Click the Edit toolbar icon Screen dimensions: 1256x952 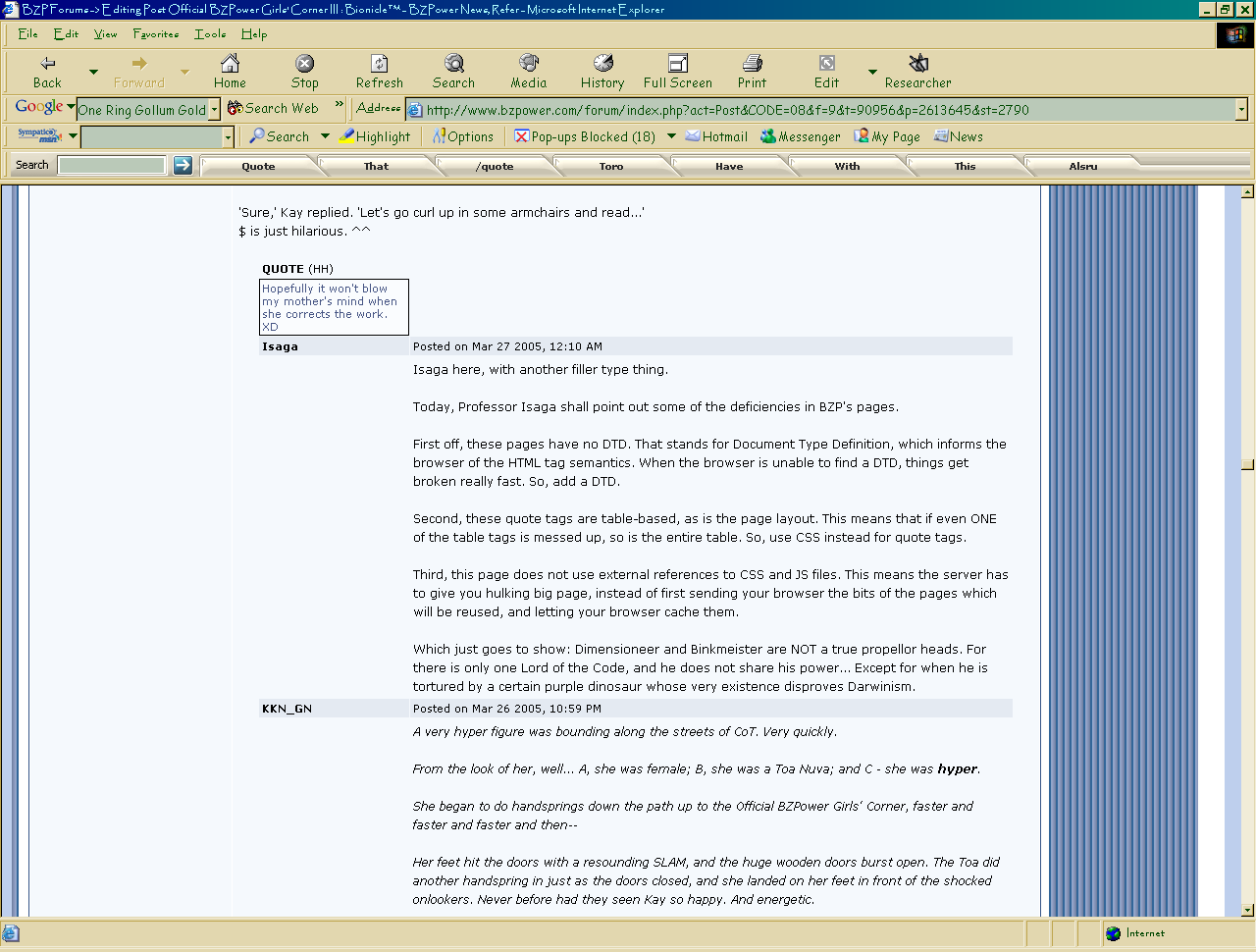coord(827,64)
